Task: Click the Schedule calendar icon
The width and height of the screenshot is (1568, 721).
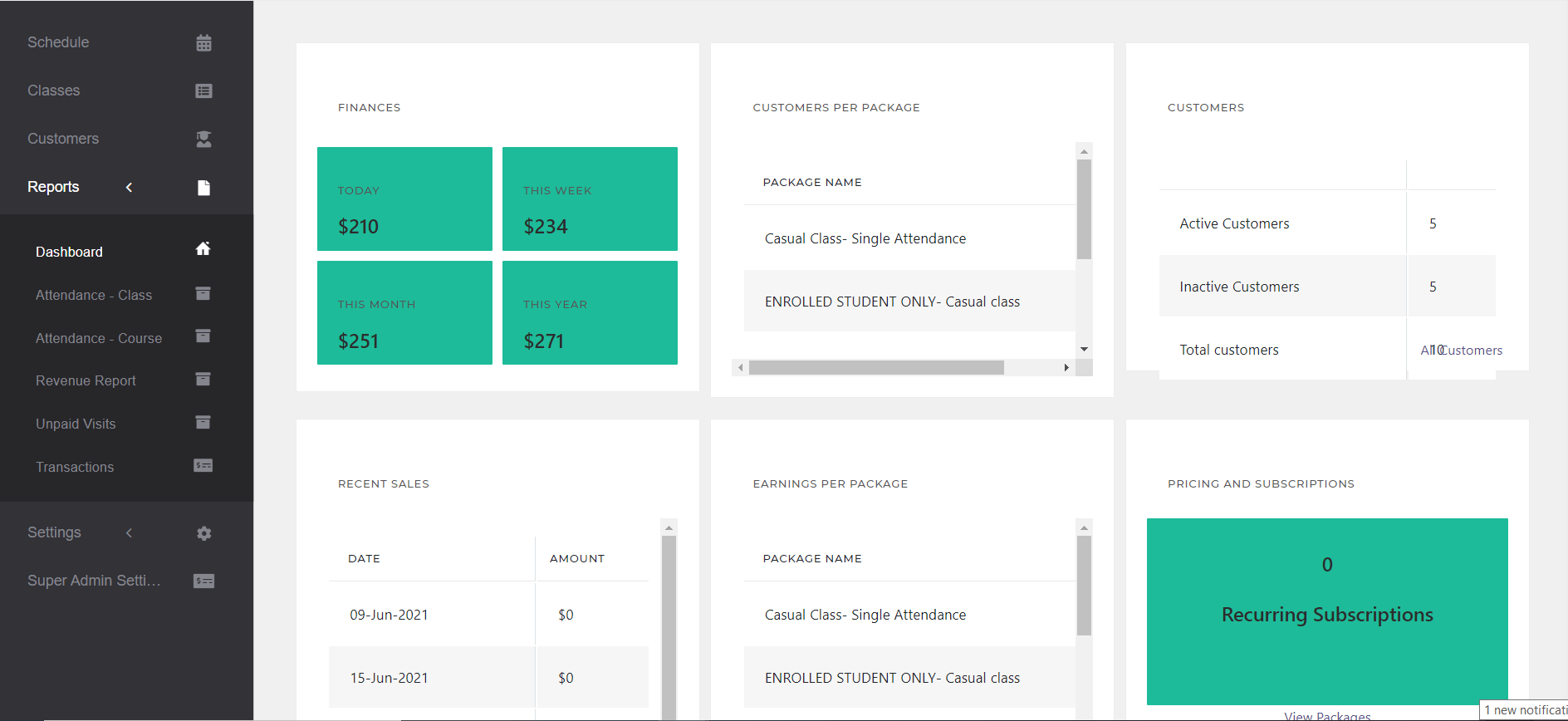Action: click(203, 42)
